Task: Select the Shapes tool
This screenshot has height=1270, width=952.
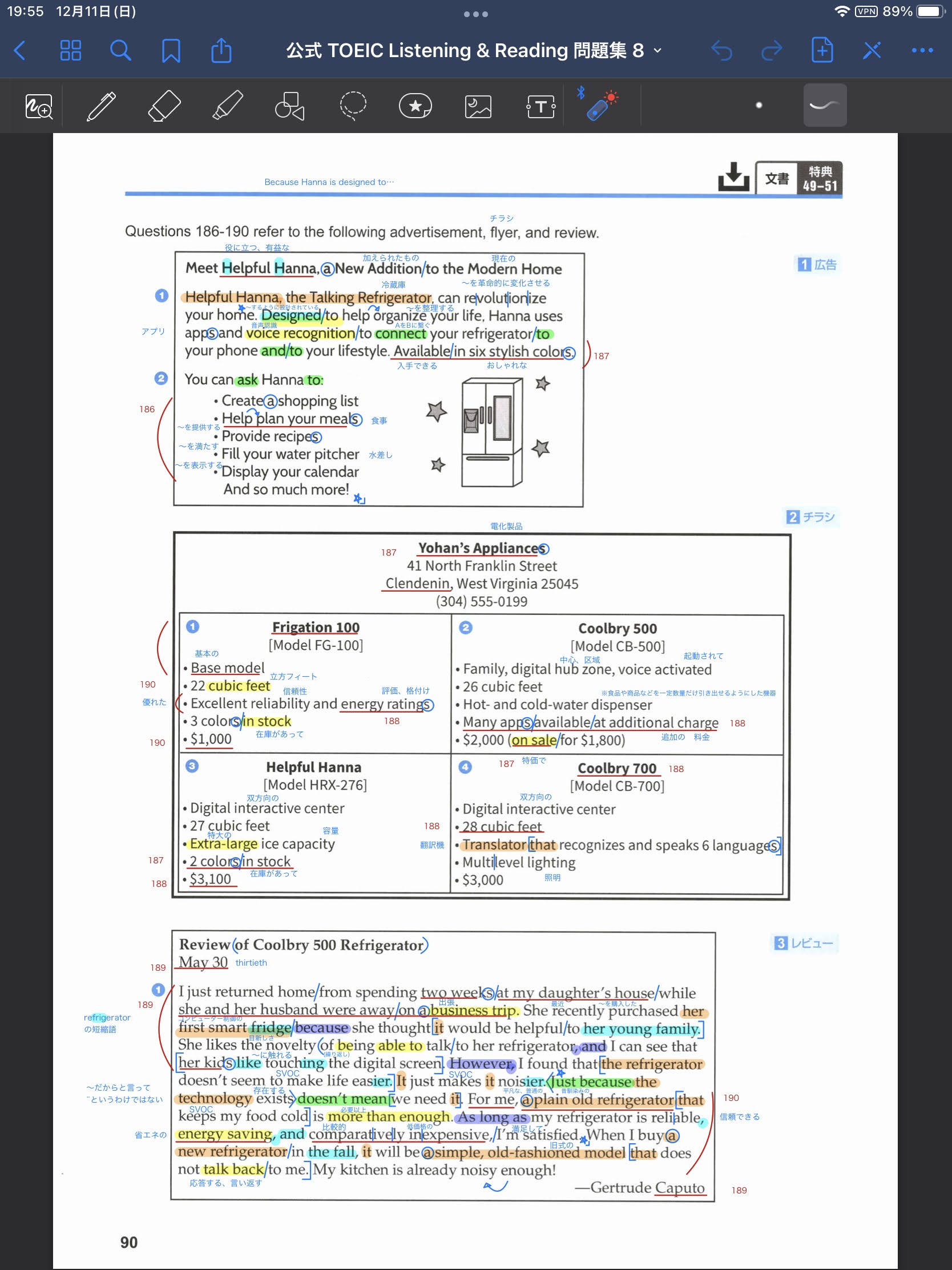Action: pyautogui.click(x=290, y=106)
